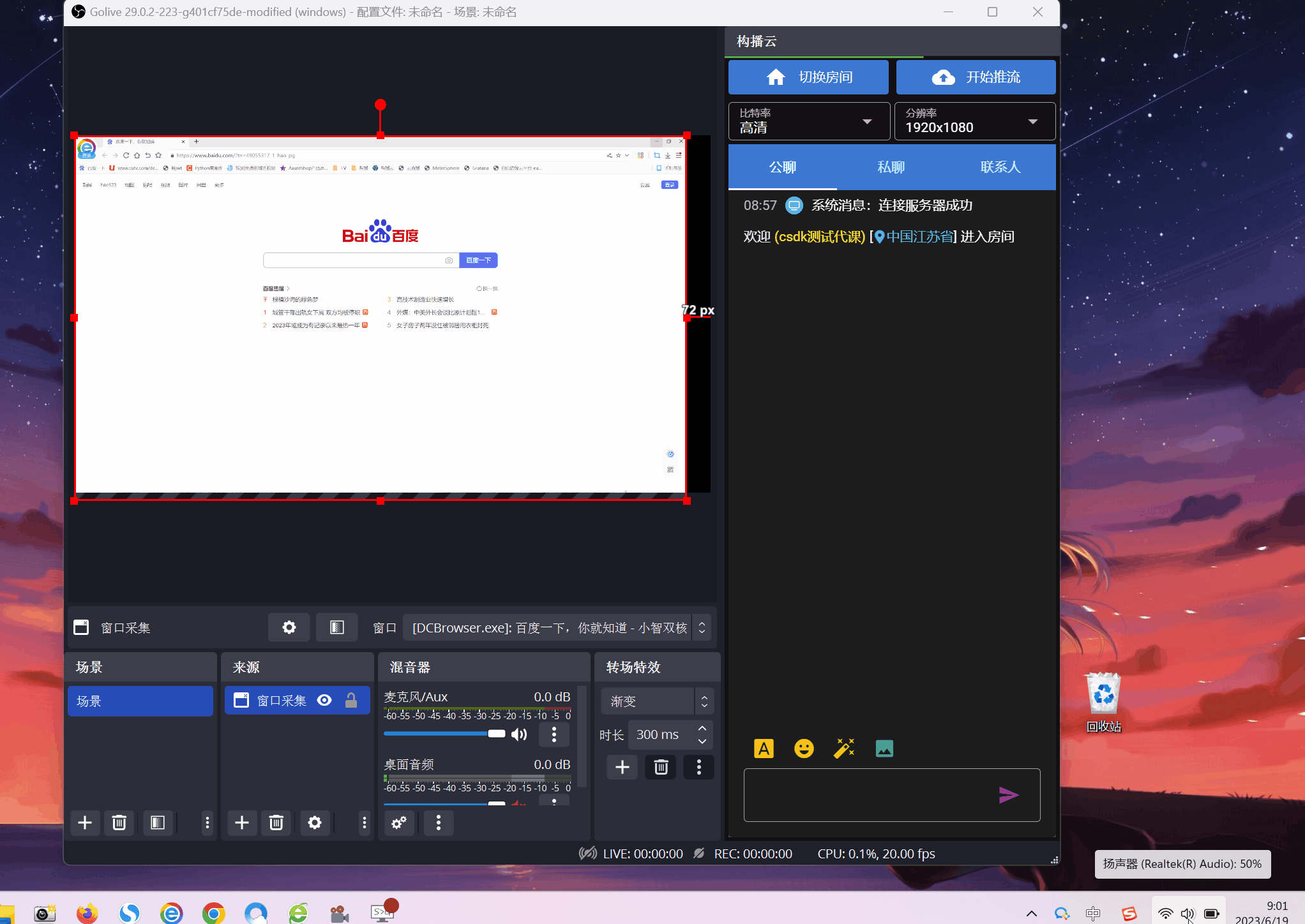
Task: Open filters button in source toolbar
Action: (x=337, y=628)
